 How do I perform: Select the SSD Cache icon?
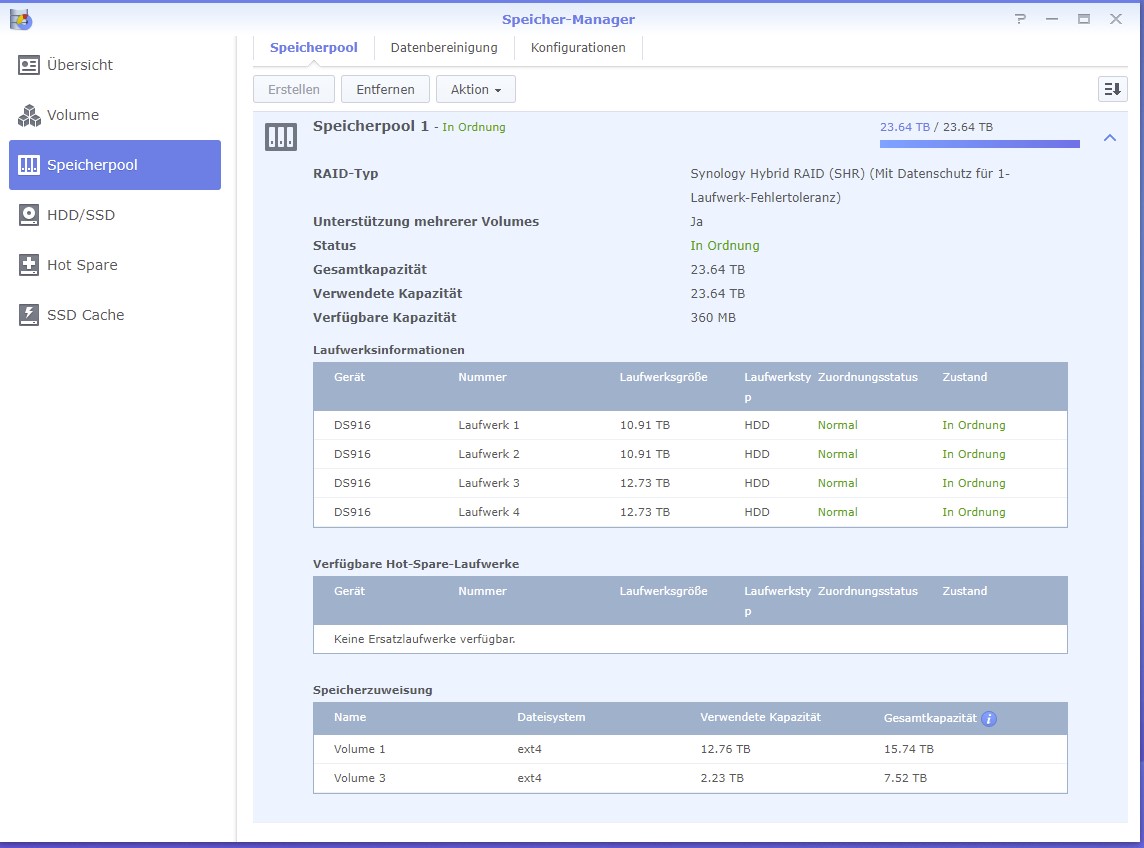(x=29, y=315)
